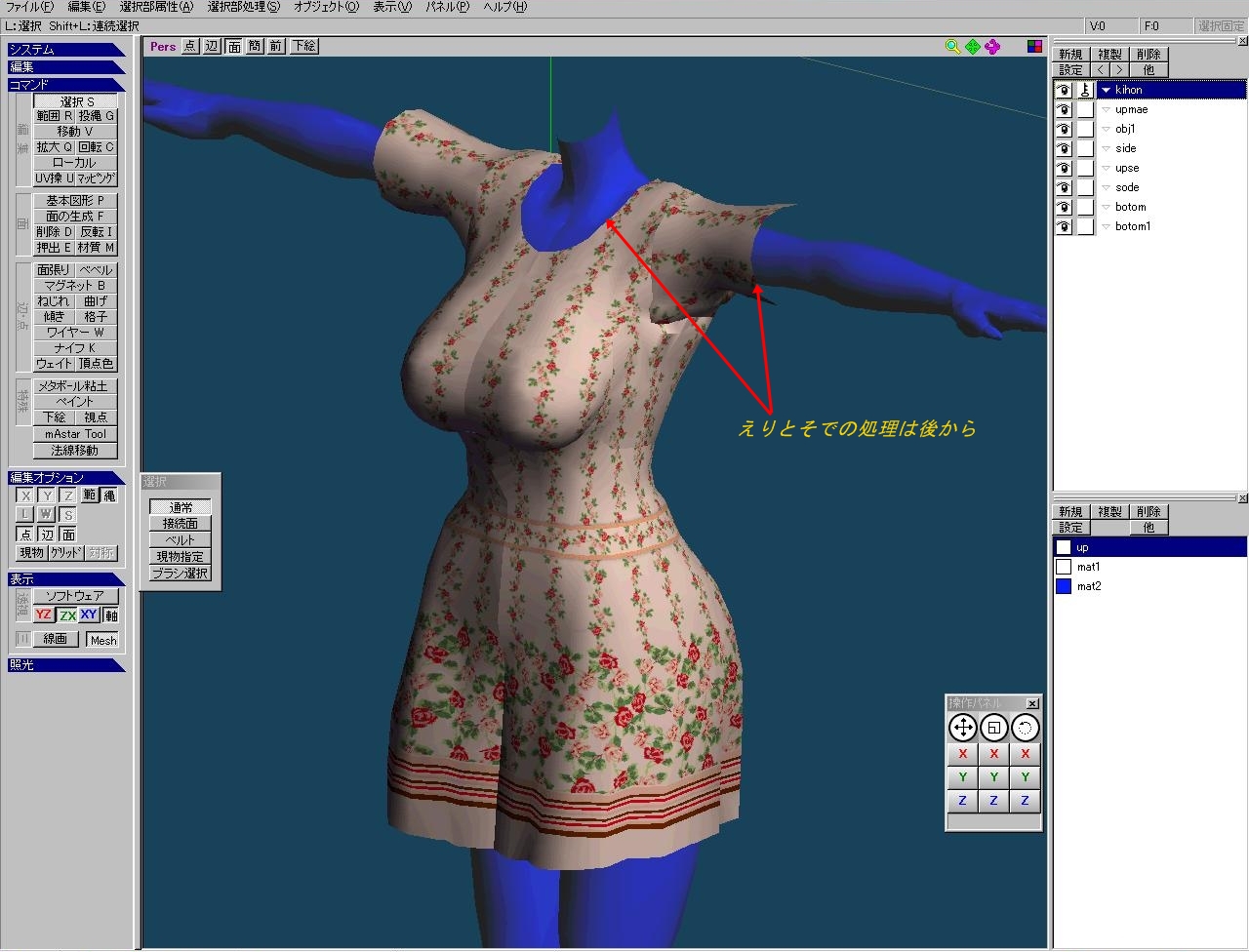This screenshot has height=952, width=1249.
Task: Click the four-color viewport layout icon
Action: click(x=1034, y=47)
